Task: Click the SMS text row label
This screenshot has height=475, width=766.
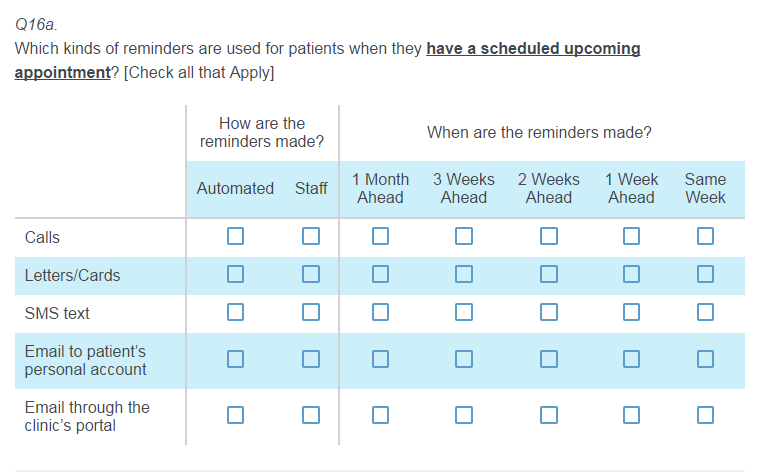Action: coord(57,313)
